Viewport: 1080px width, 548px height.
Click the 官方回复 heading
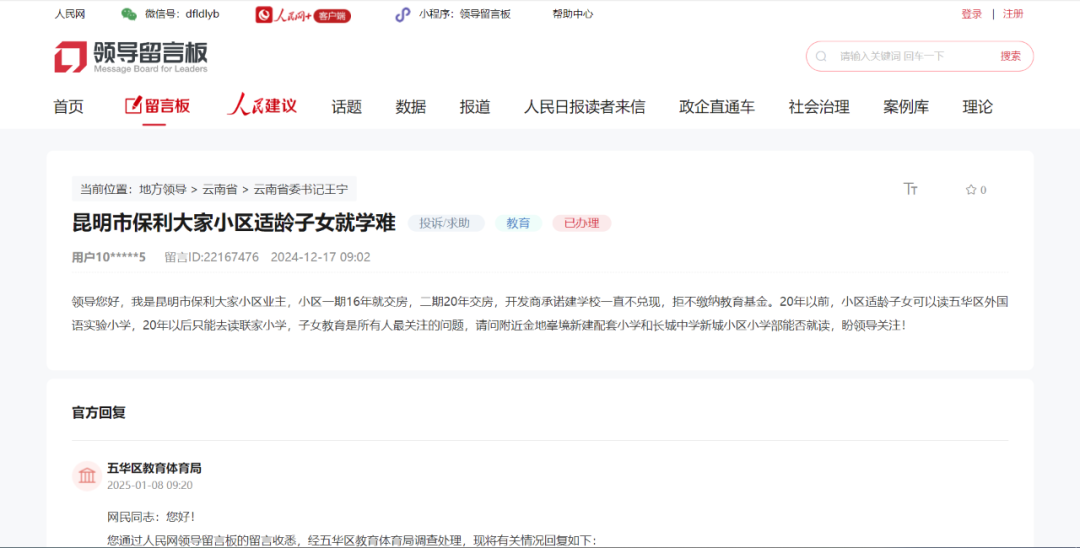pyautogui.click(x=99, y=413)
